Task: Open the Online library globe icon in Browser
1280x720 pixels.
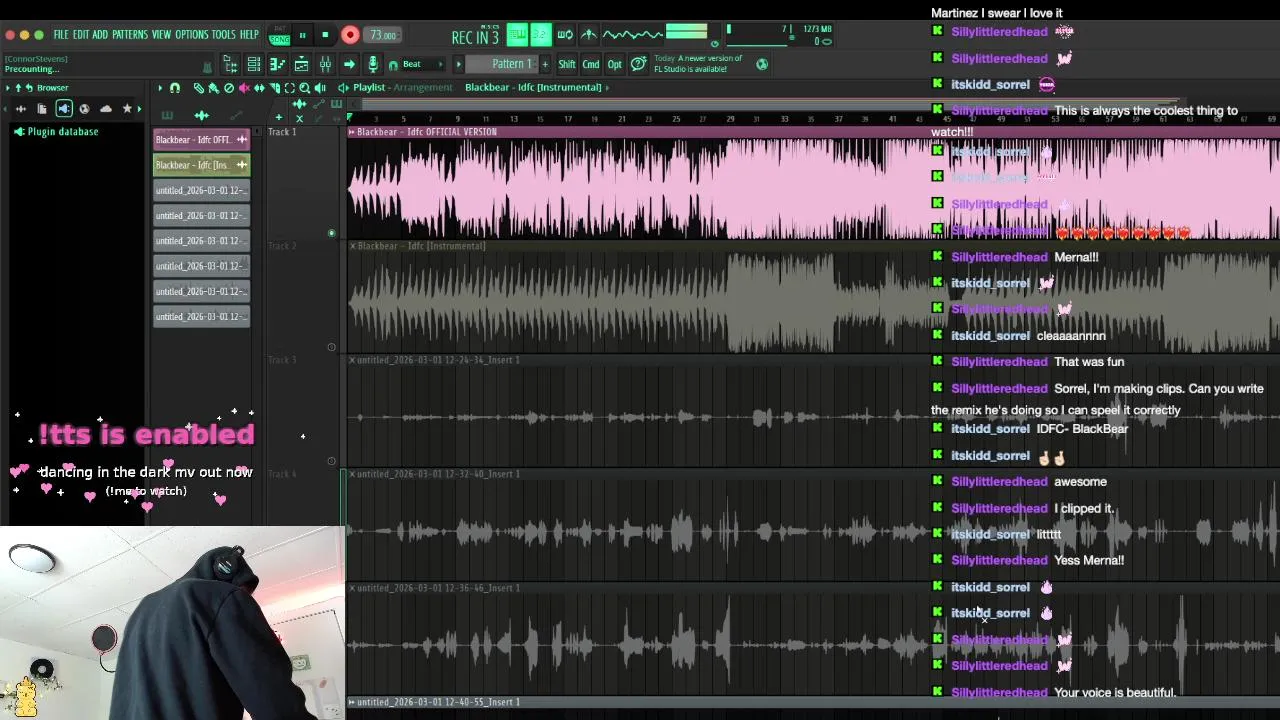Action: coord(84,109)
